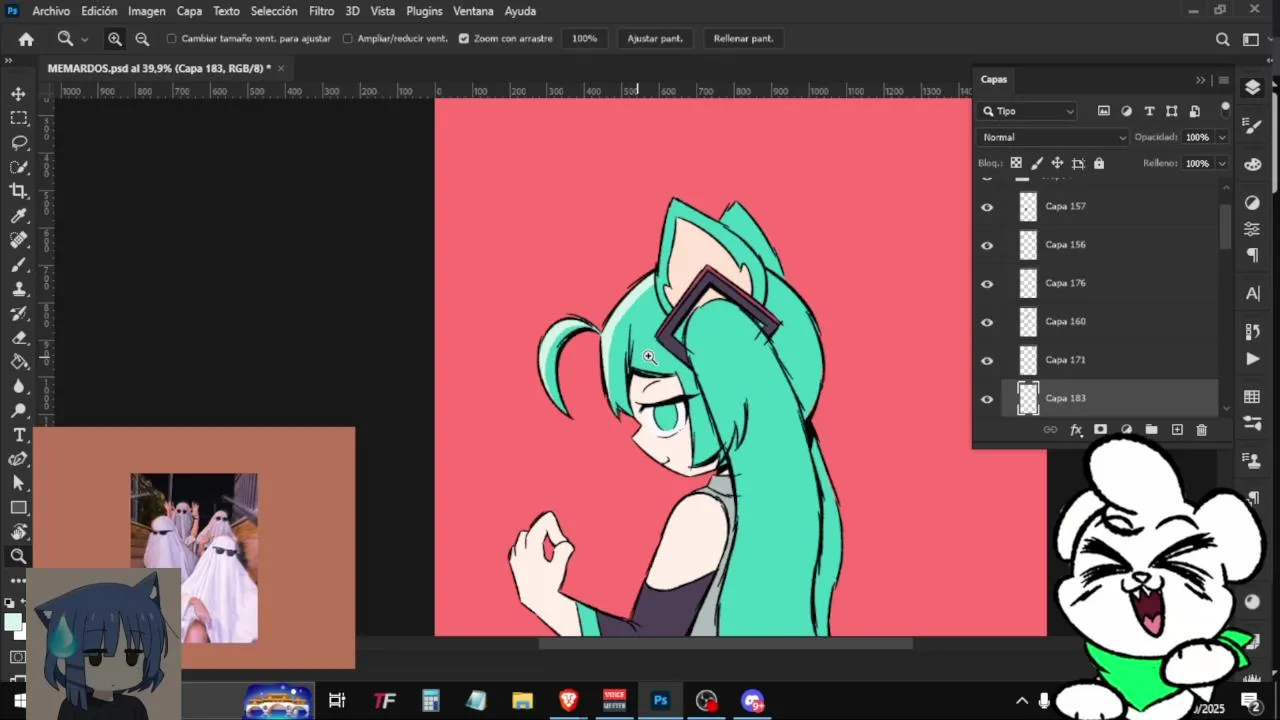
Task: Click the Zoom In magnifier option
Action: 115,39
